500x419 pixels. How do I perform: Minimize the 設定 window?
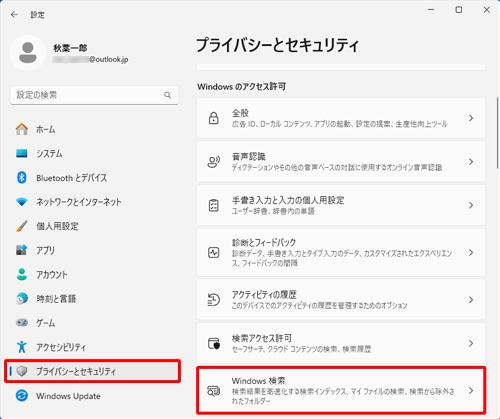click(x=431, y=10)
